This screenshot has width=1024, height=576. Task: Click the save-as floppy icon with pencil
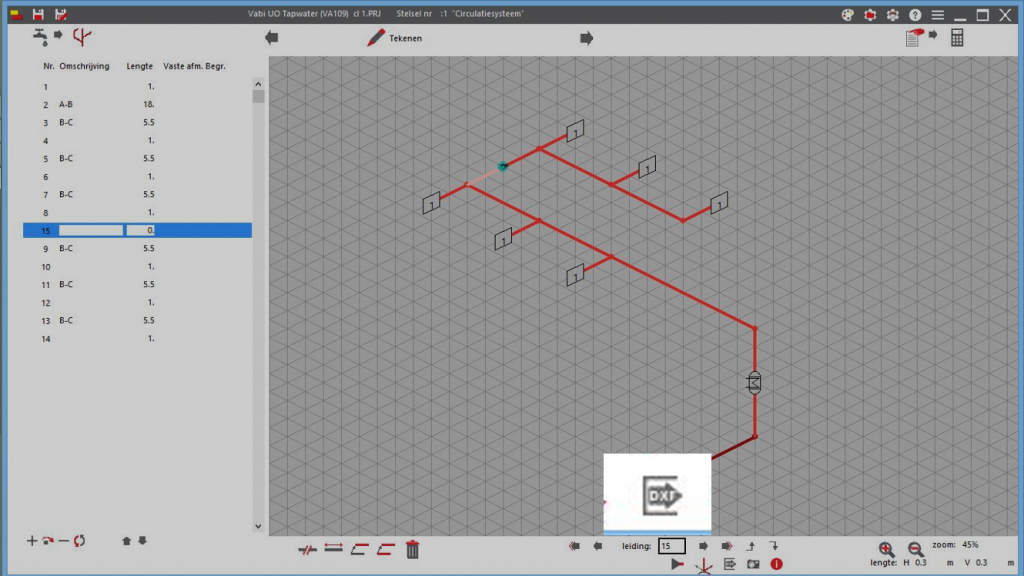coord(61,14)
